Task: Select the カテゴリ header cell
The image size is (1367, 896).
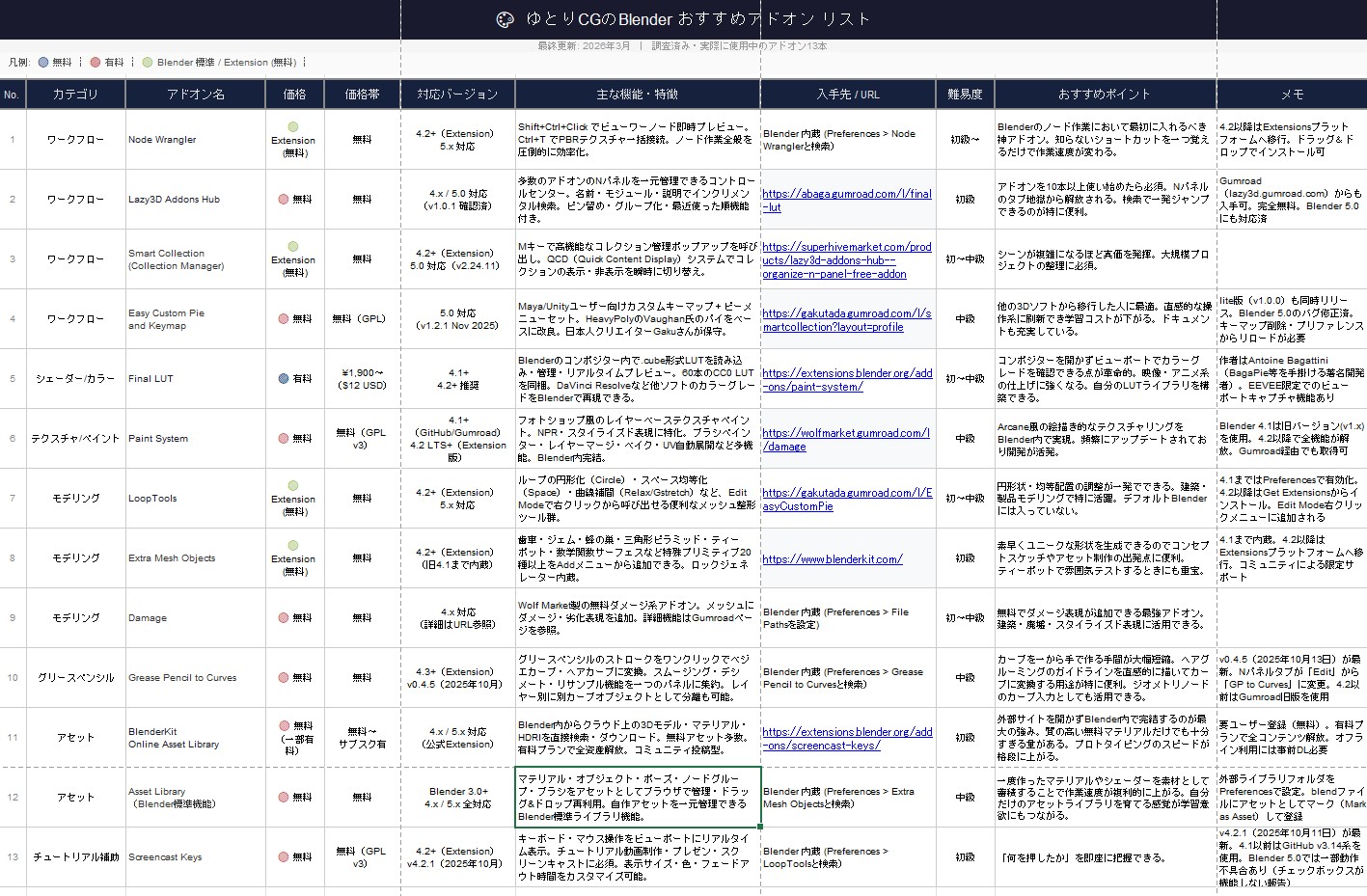Action: [75, 94]
